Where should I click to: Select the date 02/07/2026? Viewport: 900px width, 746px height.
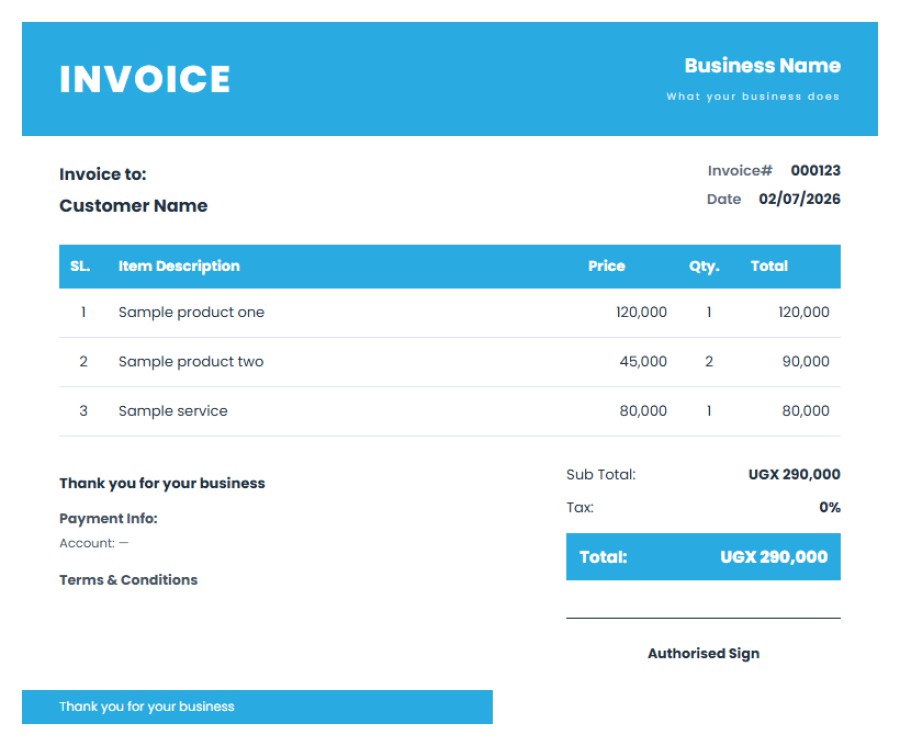pos(800,199)
